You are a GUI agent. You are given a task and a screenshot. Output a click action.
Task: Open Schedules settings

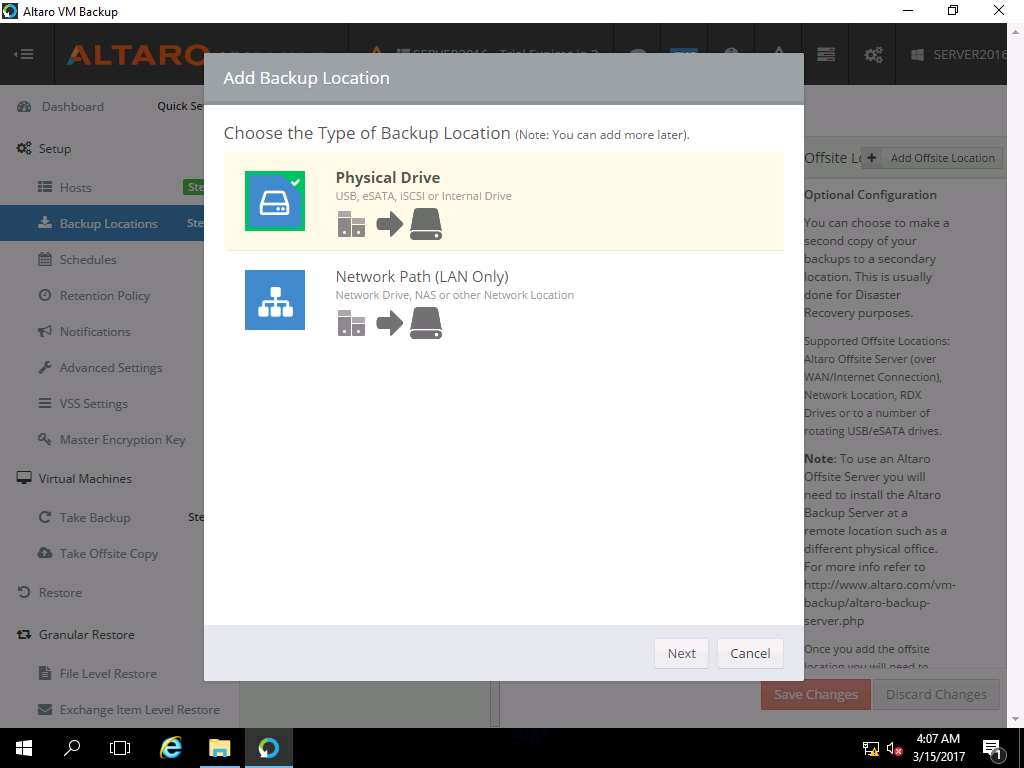[x=88, y=259]
